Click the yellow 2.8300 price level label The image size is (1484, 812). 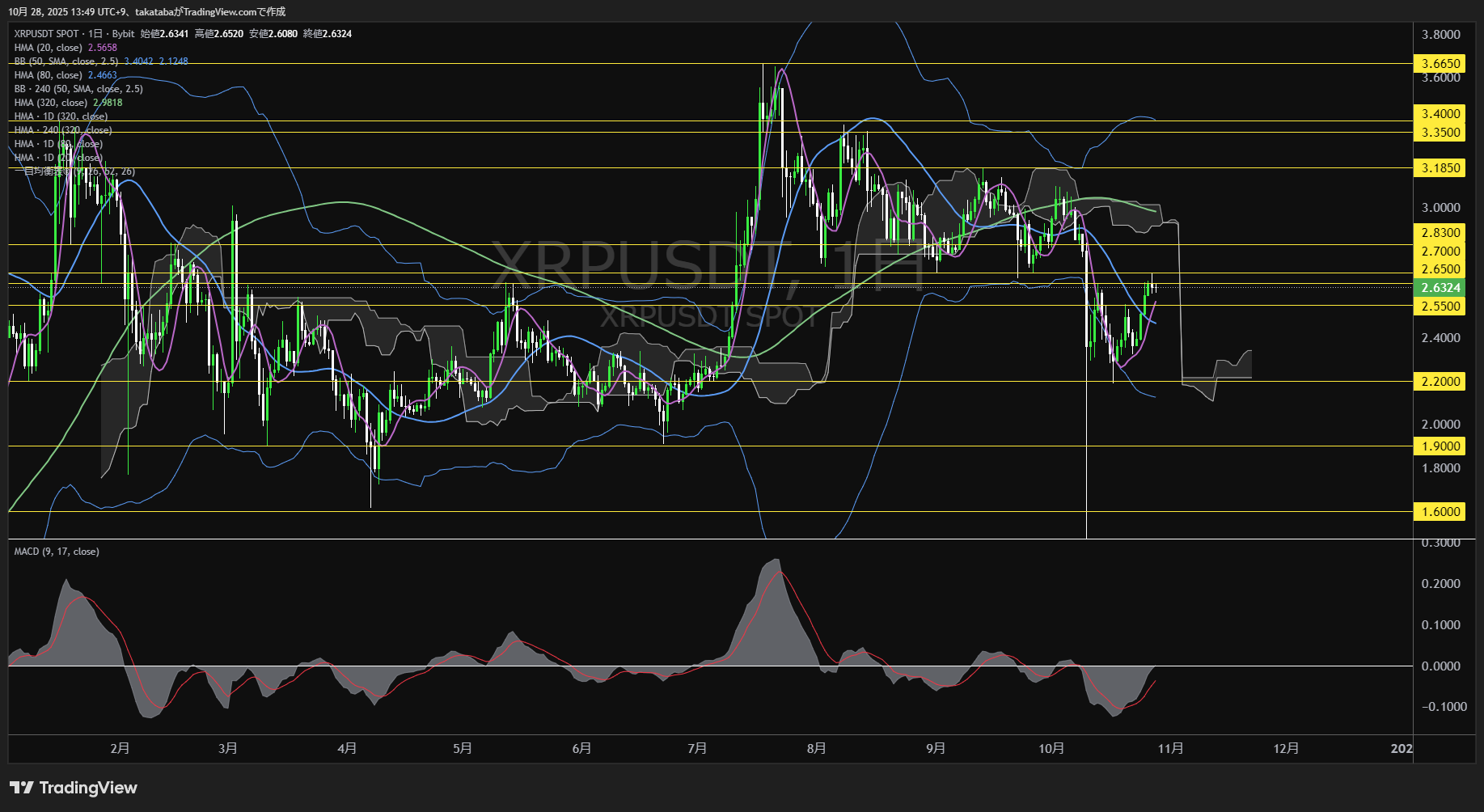1440,233
